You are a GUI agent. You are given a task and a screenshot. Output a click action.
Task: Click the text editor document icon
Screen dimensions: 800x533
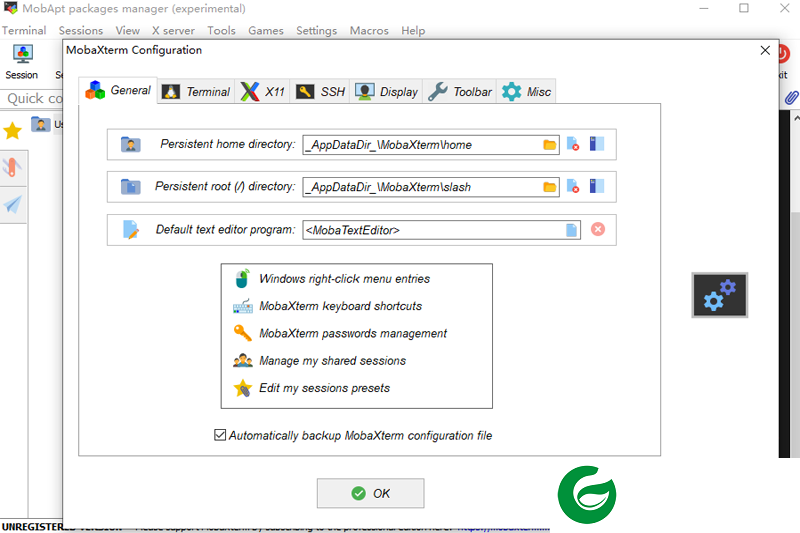pos(131,230)
